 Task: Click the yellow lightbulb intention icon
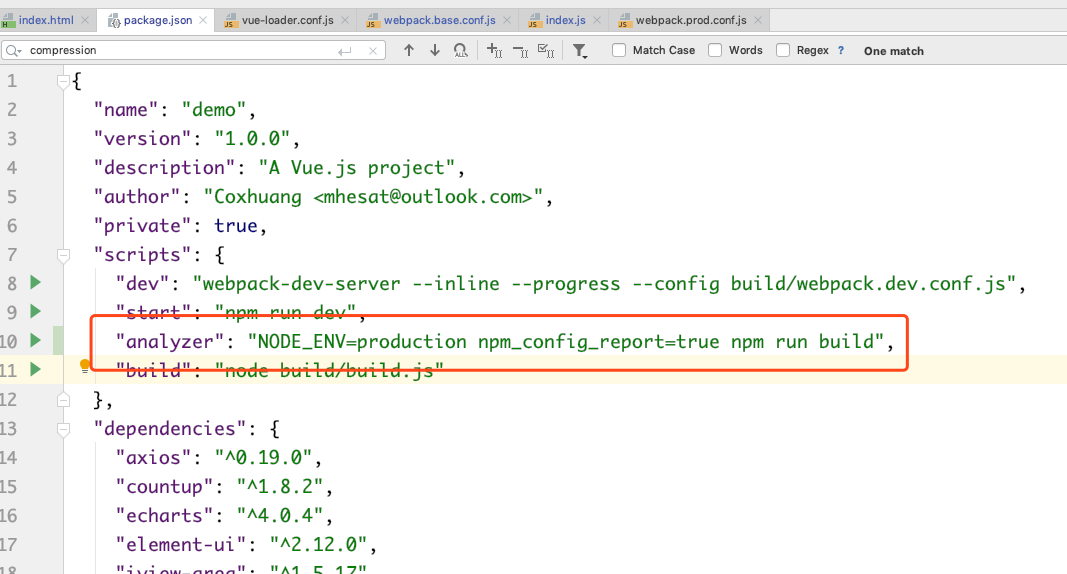(x=84, y=367)
